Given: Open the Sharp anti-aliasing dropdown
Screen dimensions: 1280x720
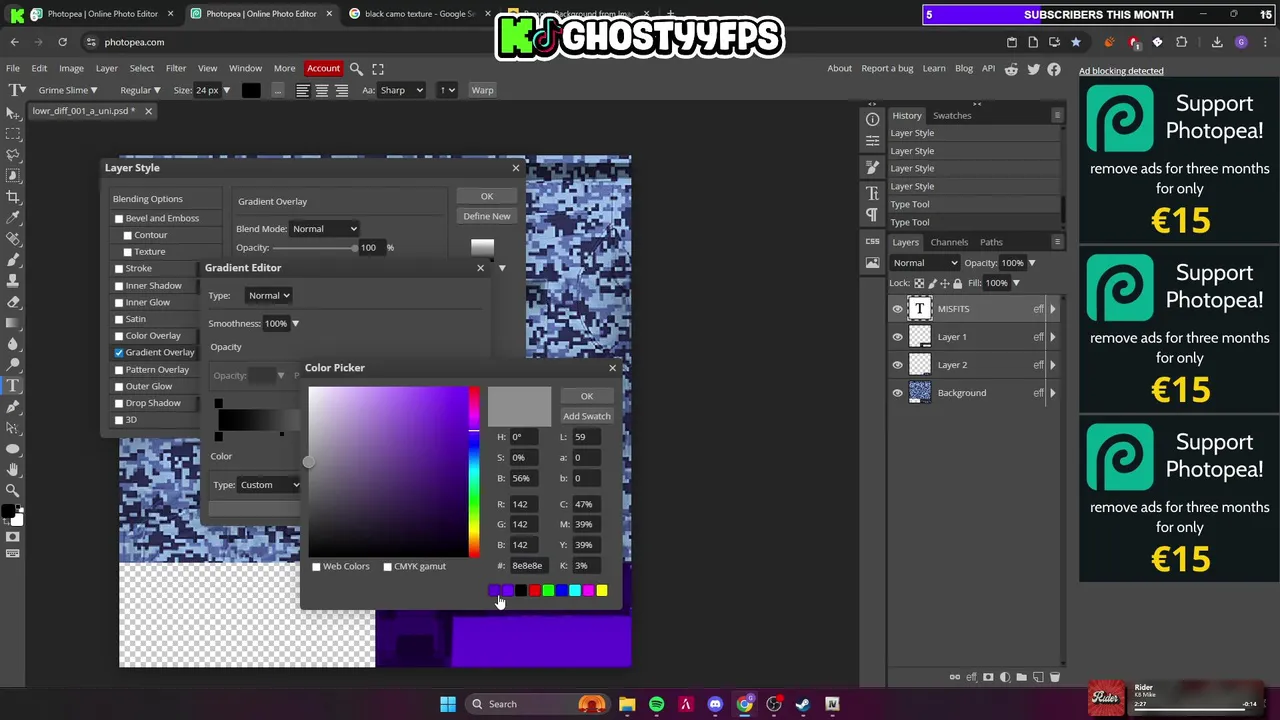Looking at the screenshot, I should pos(401,90).
